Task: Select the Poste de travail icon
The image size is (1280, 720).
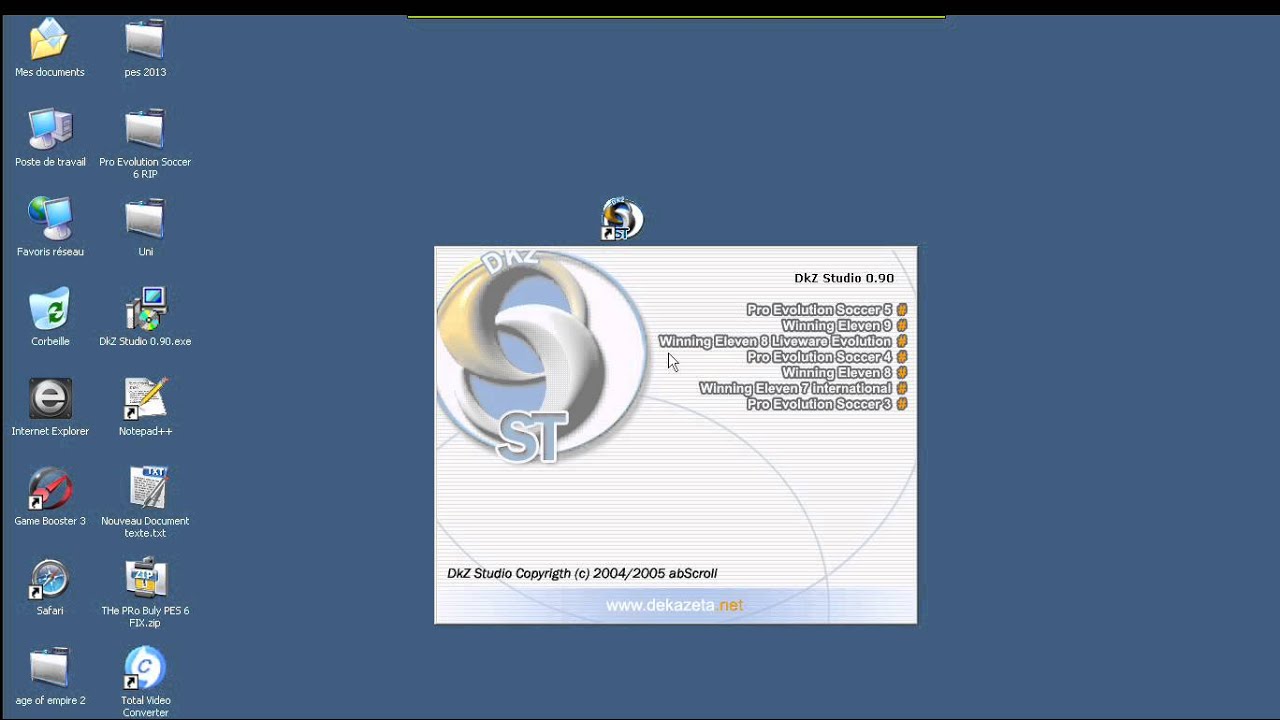Action: (50, 130)
